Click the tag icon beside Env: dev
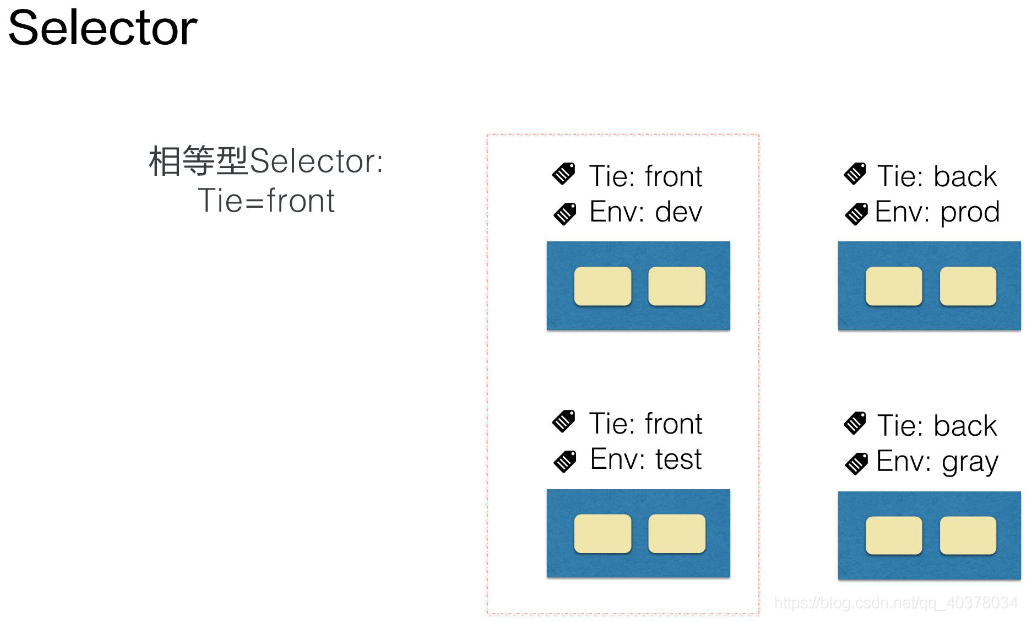 click(x=565, y=214)
